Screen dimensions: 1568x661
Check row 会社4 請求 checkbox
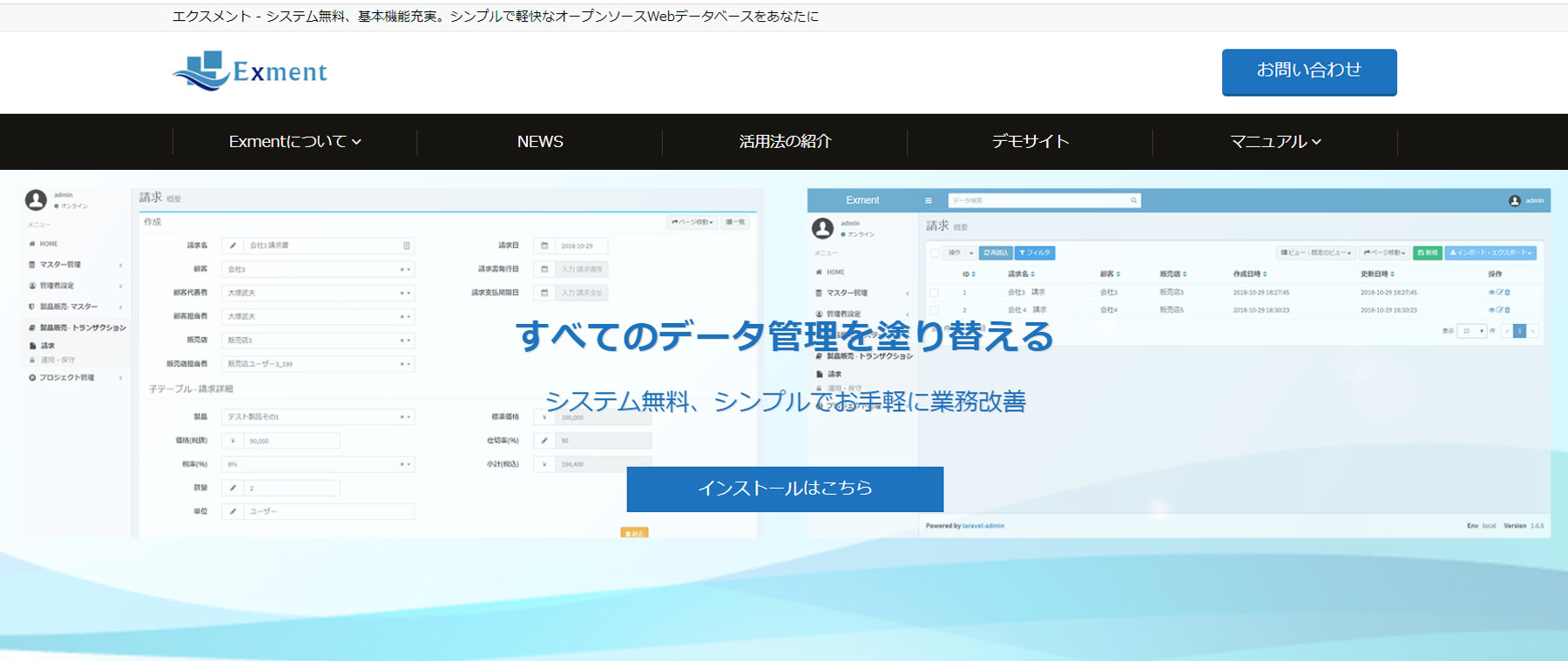coord(934,310)
